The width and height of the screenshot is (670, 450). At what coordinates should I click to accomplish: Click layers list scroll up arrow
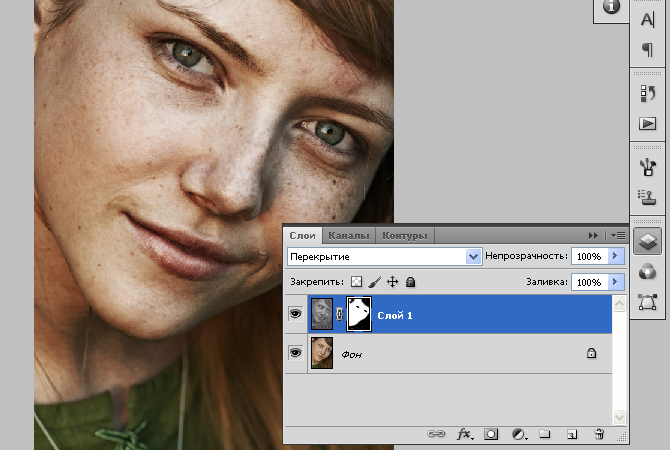(619, 304)
